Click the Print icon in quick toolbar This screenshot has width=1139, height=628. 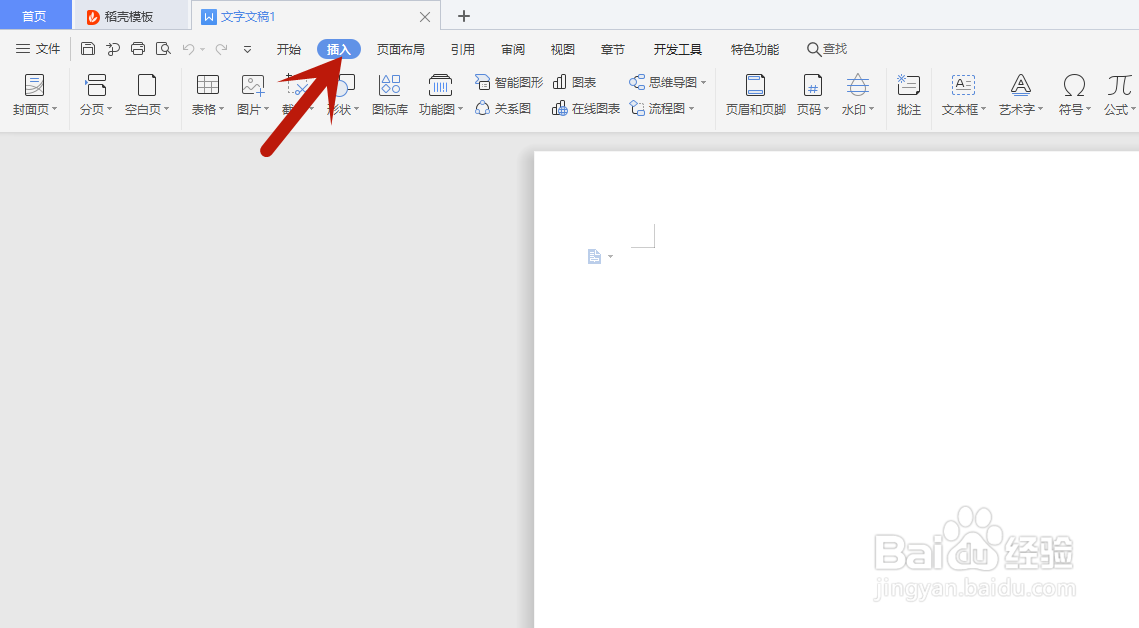coord(137,48)
